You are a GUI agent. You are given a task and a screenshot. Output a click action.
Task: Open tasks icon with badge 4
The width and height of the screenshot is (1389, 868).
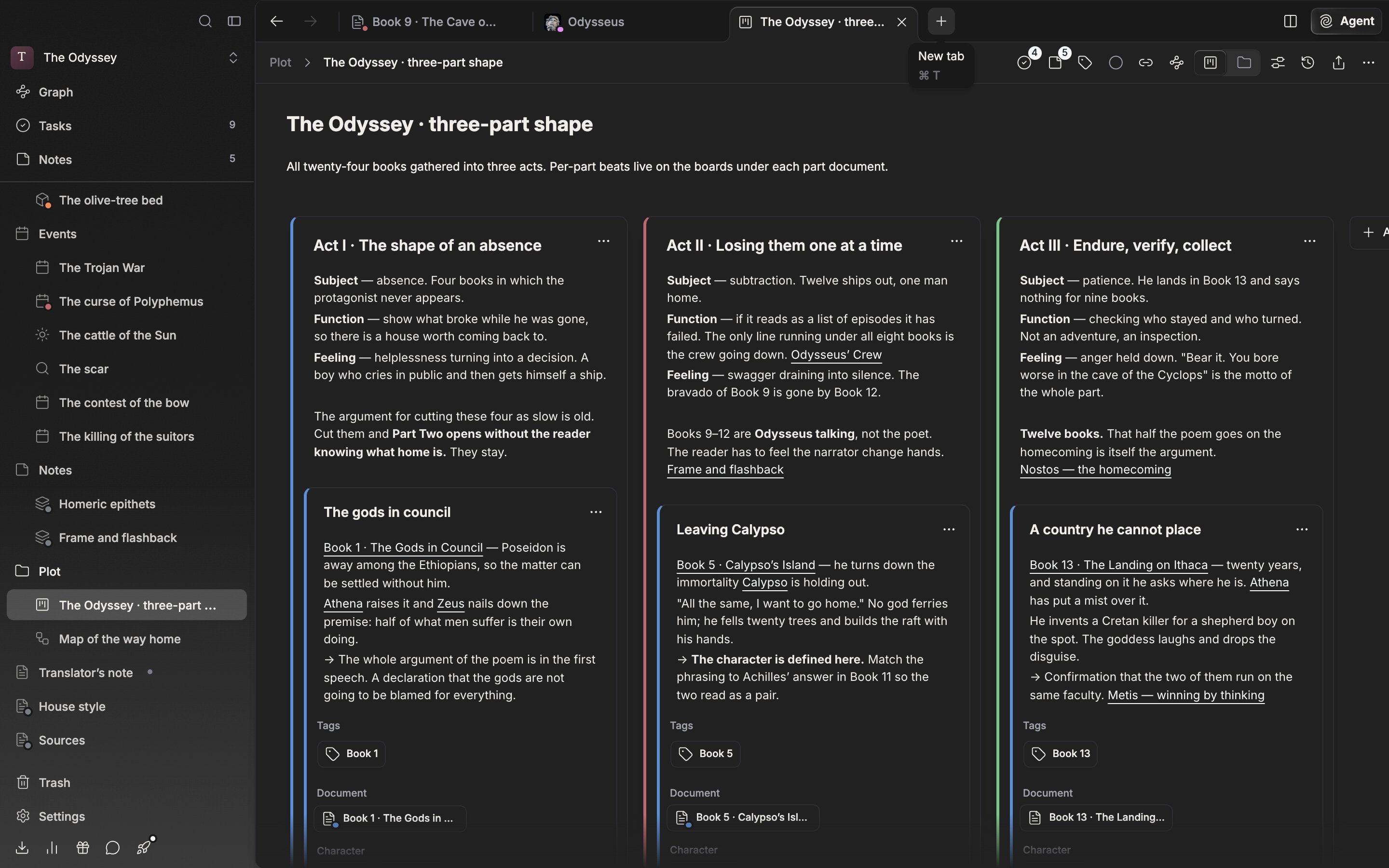1024,62
